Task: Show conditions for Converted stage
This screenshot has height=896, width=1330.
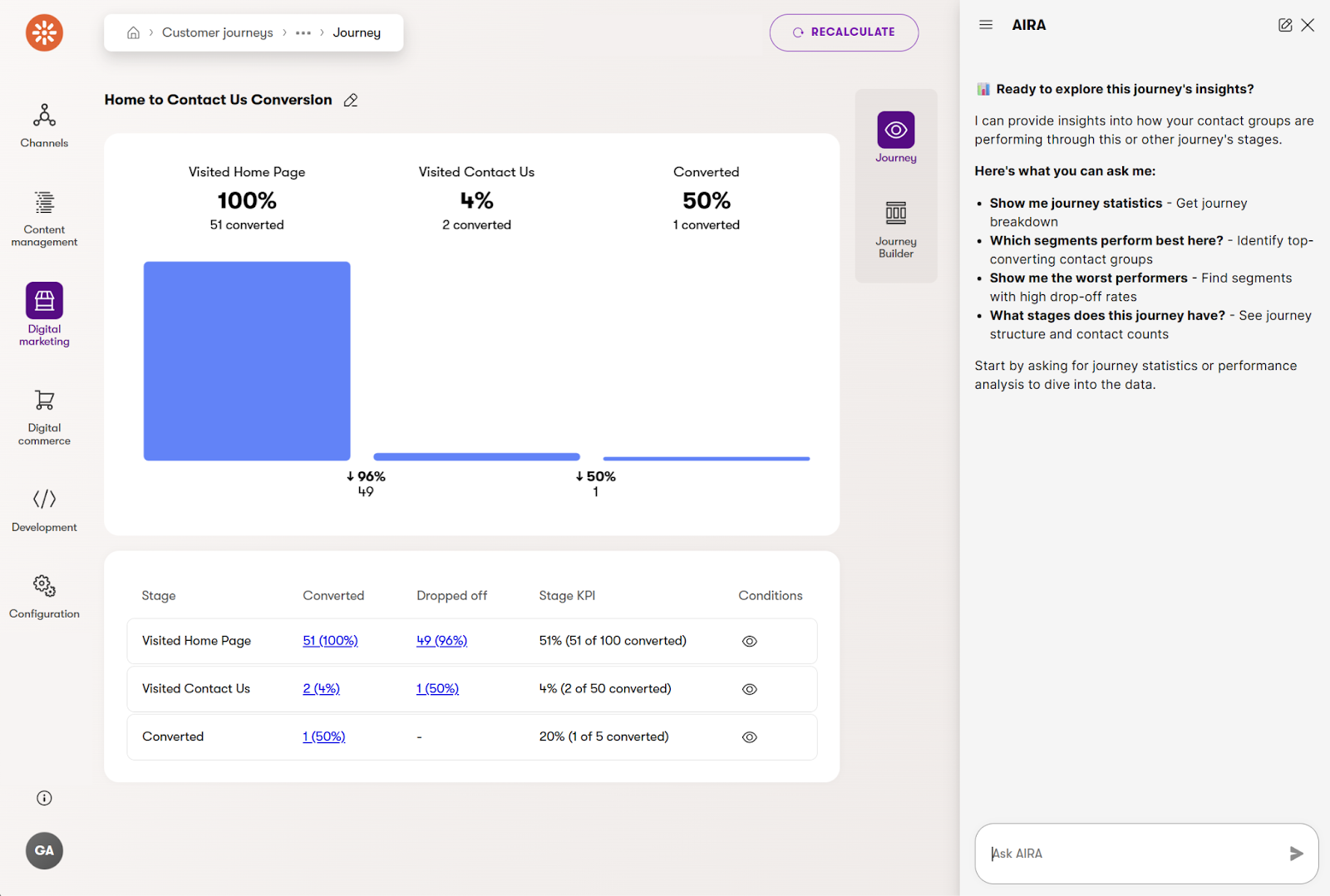Action: (749, 737)
